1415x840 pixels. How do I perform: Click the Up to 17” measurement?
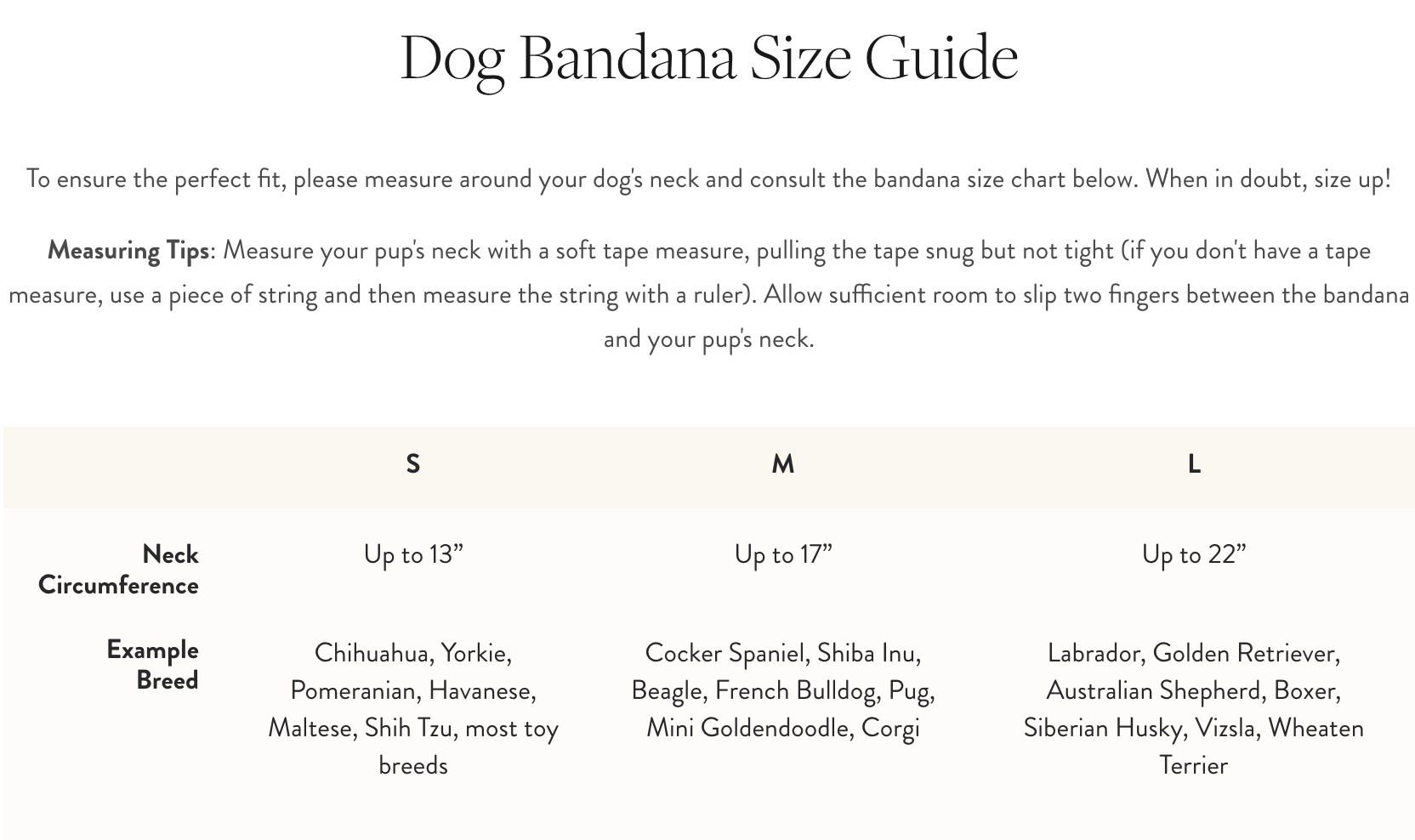(x=782, y=554)
